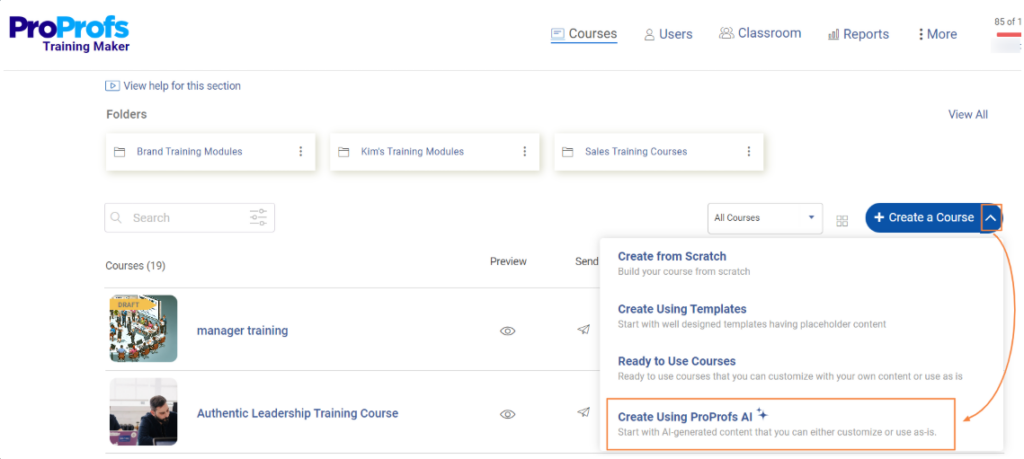Click send icon for manager training
This screenshot has height=459, width=1024.
point(583,330)
